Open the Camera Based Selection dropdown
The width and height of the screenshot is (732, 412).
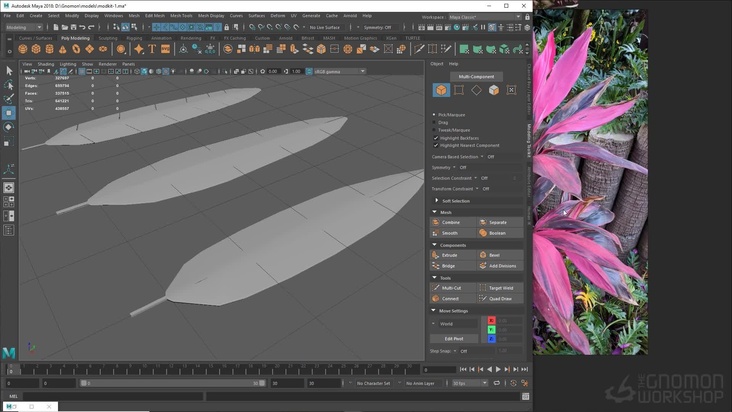coord(481,156)
